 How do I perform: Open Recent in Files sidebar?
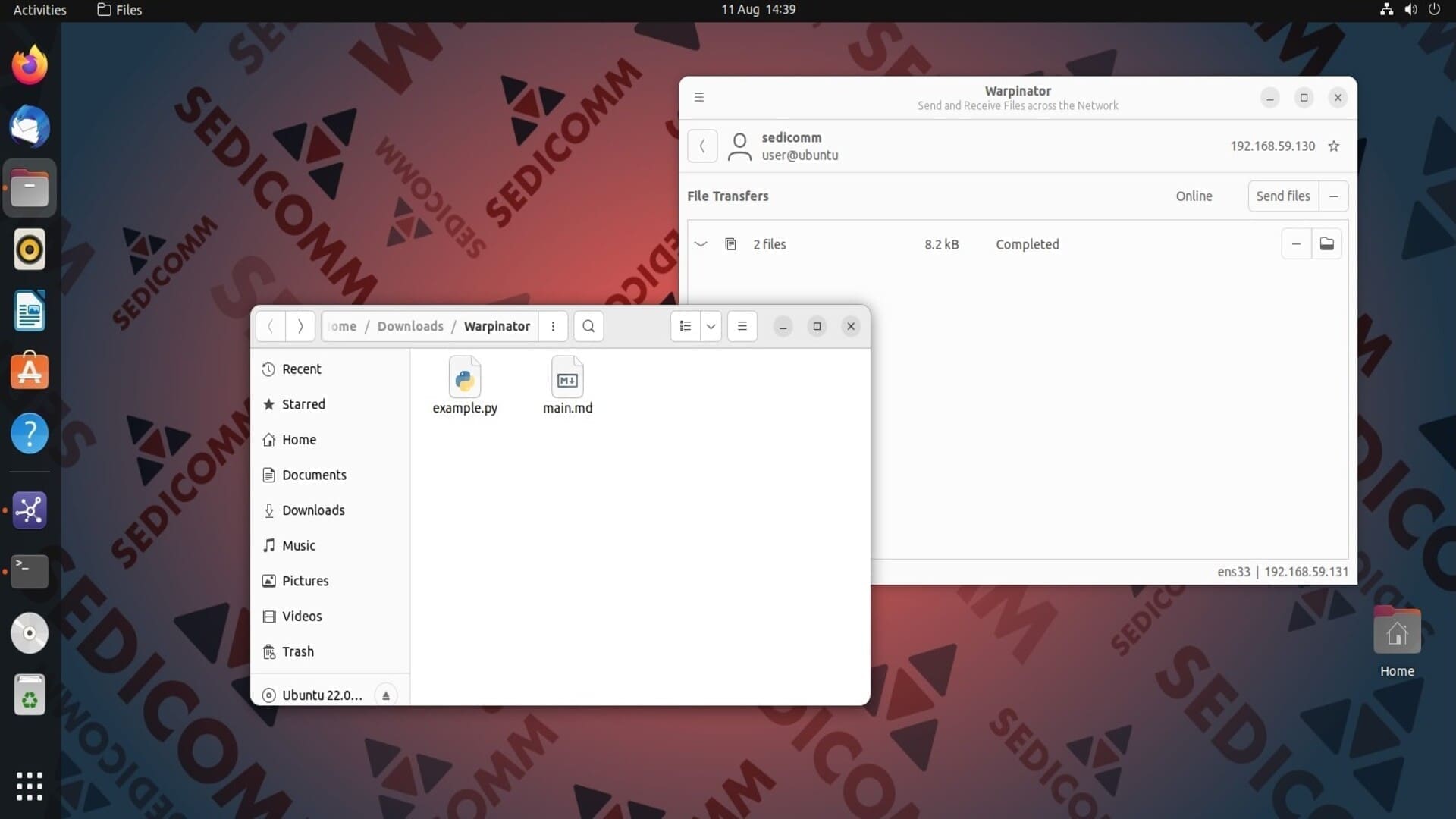[331, 369]
